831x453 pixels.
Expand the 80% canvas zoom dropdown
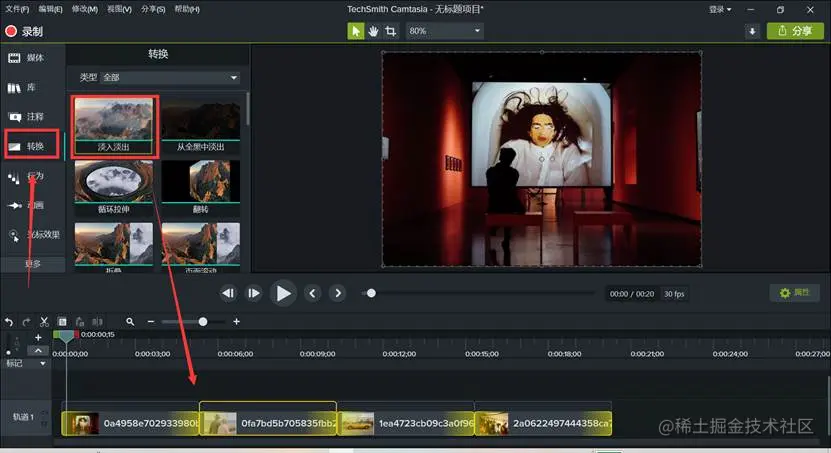pos(444,31)
